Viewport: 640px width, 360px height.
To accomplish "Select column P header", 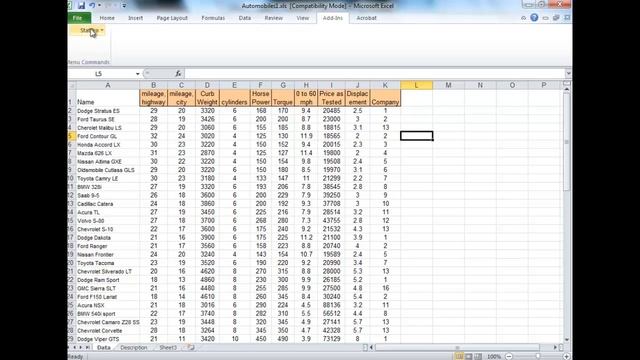I will click(544, 85).
